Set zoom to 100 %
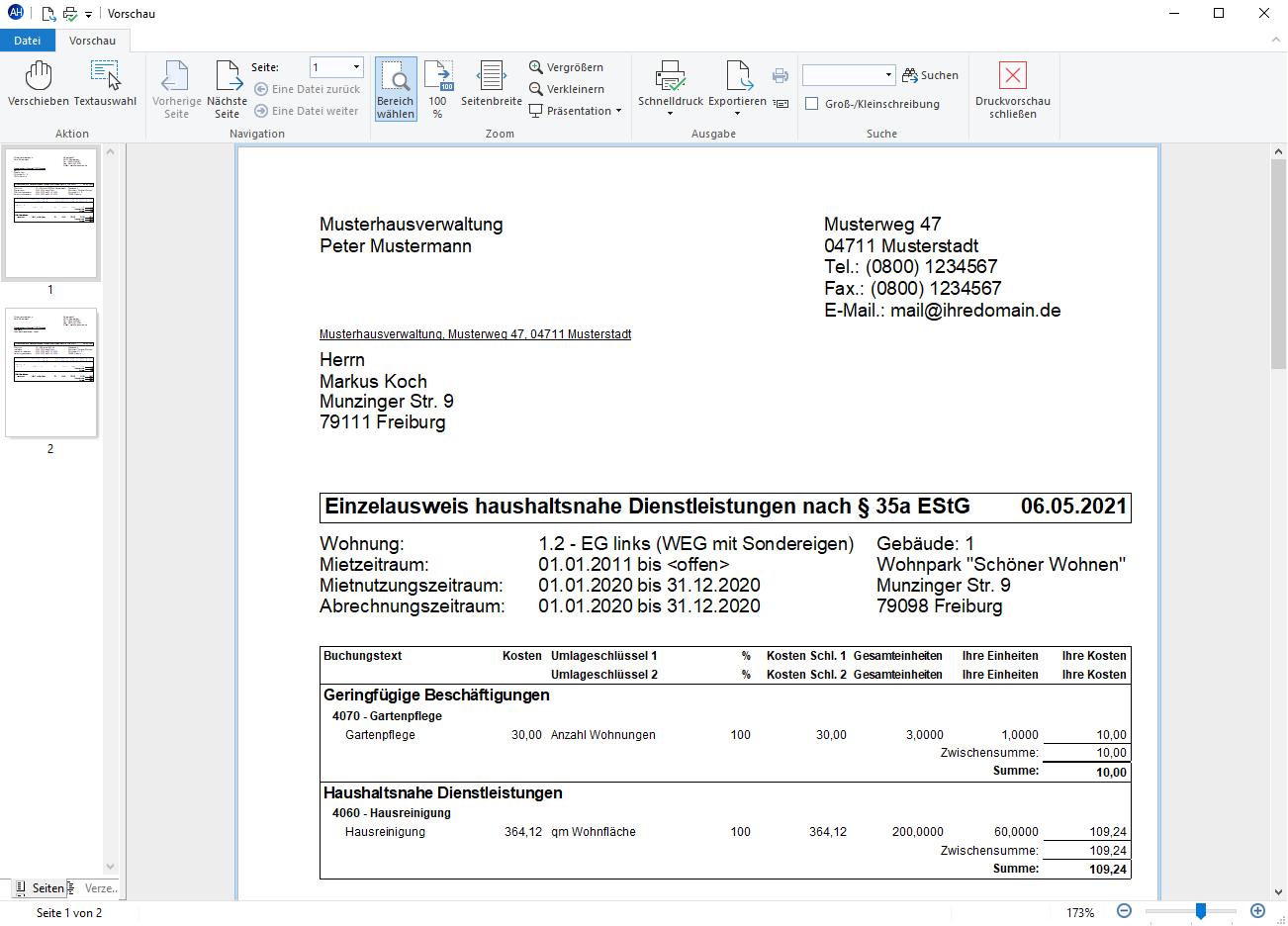1288x926 pixels. click(438, 89)
